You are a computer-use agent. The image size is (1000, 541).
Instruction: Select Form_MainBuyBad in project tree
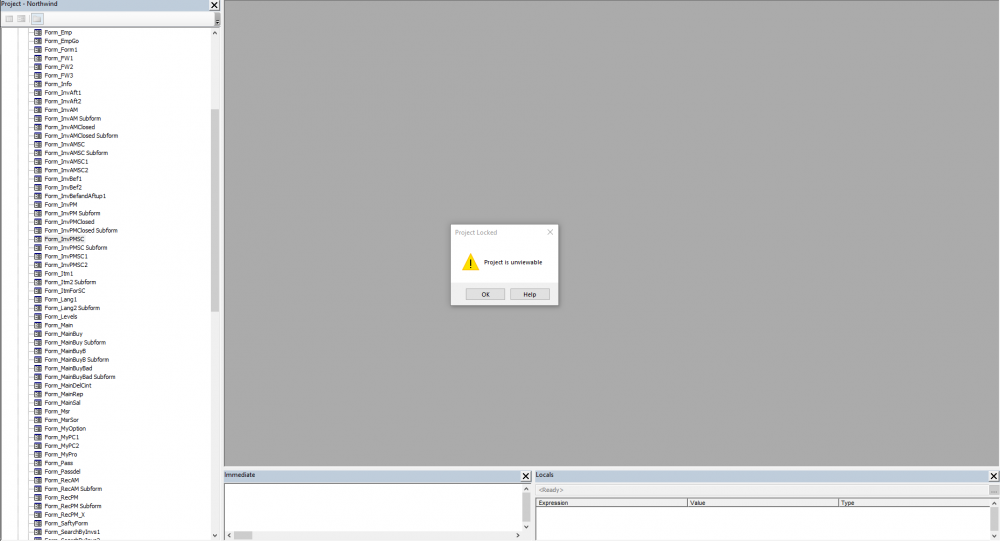(x=68, y=368)
